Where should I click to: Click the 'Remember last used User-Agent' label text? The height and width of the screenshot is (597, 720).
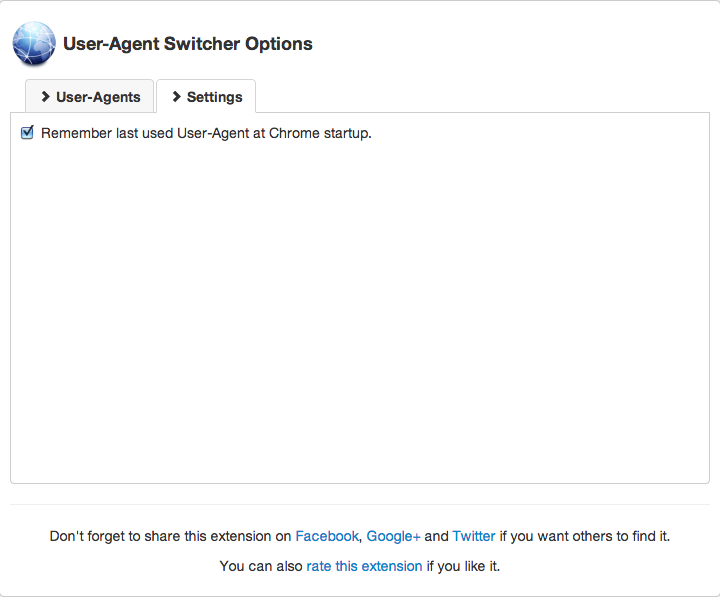point(150,133)
